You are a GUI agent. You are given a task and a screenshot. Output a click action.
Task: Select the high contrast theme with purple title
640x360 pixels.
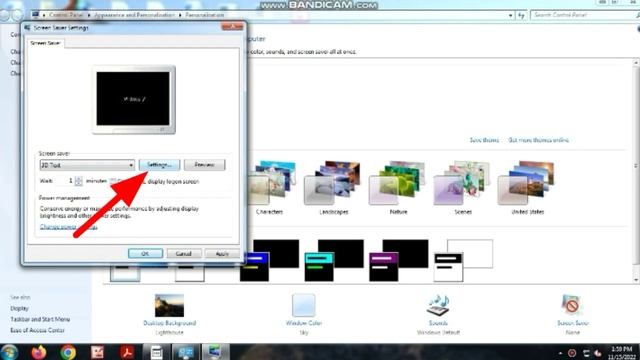coord(398,260)
